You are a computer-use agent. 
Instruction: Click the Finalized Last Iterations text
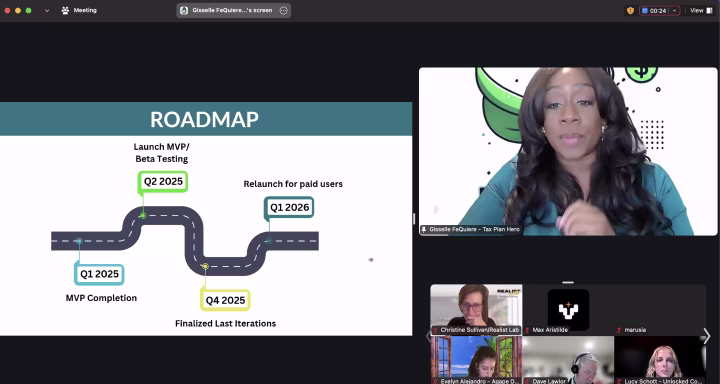[225, 324]
